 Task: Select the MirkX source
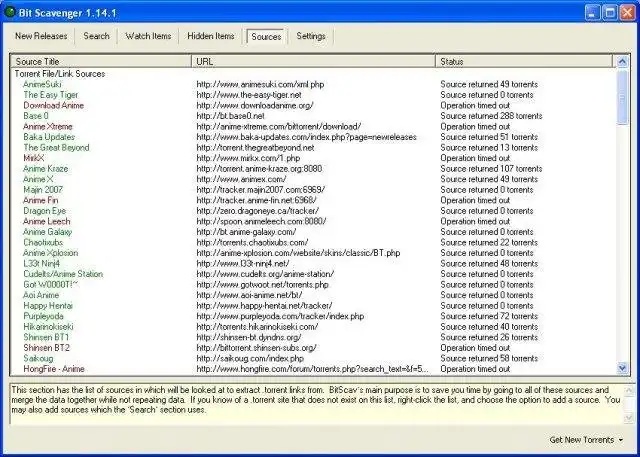point(34,158)
